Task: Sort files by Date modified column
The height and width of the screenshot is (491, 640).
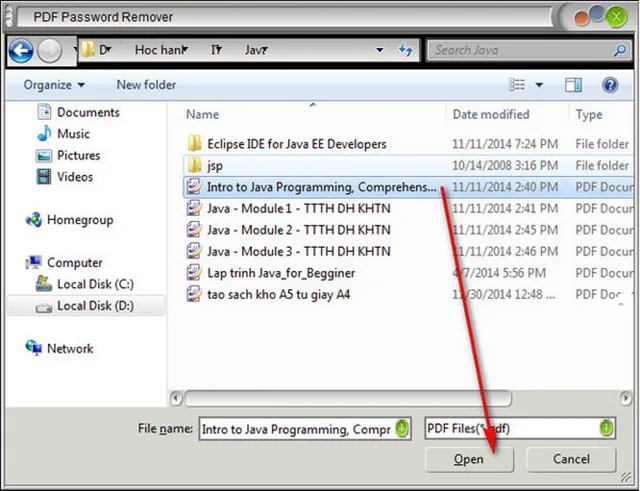Action: pos(491,115)
